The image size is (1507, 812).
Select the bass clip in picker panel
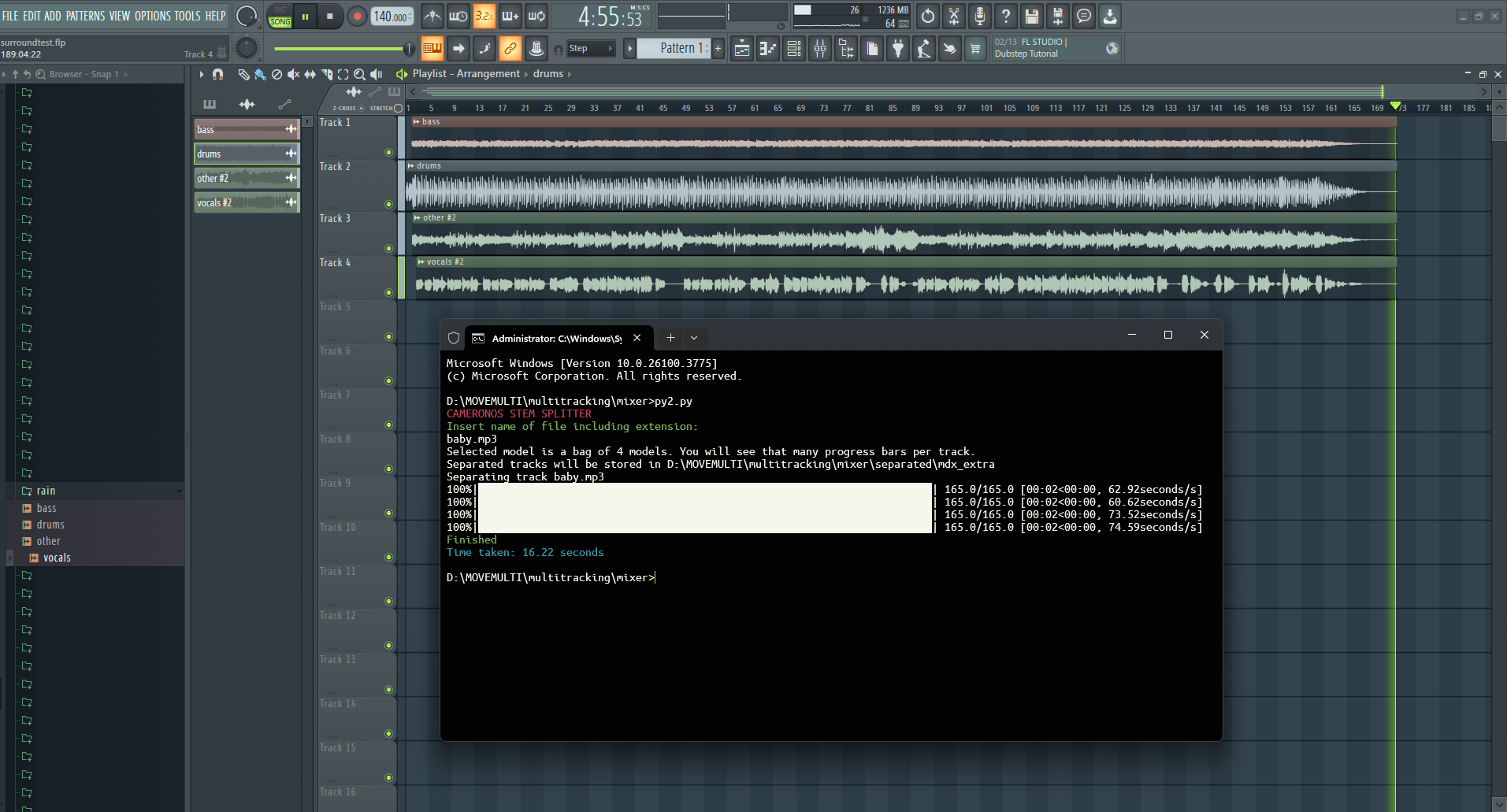click(247, 129)
